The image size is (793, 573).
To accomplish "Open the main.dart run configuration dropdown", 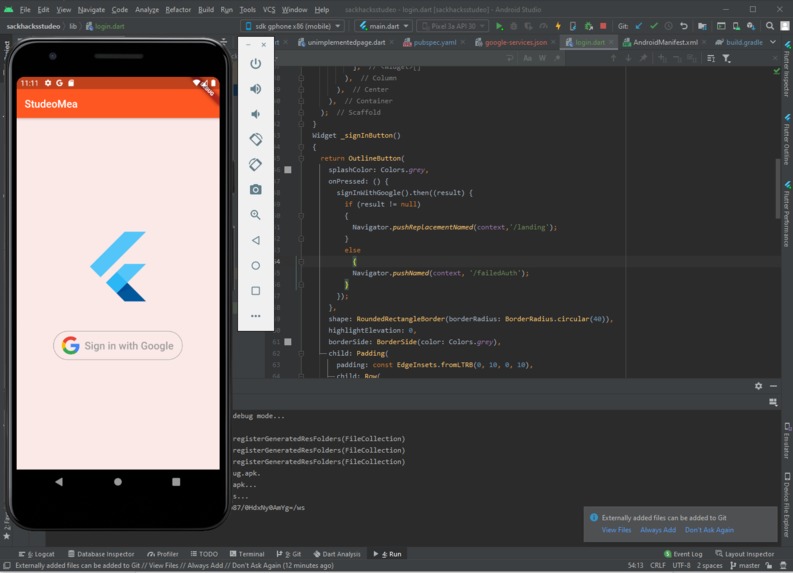I will click(383, 26).
